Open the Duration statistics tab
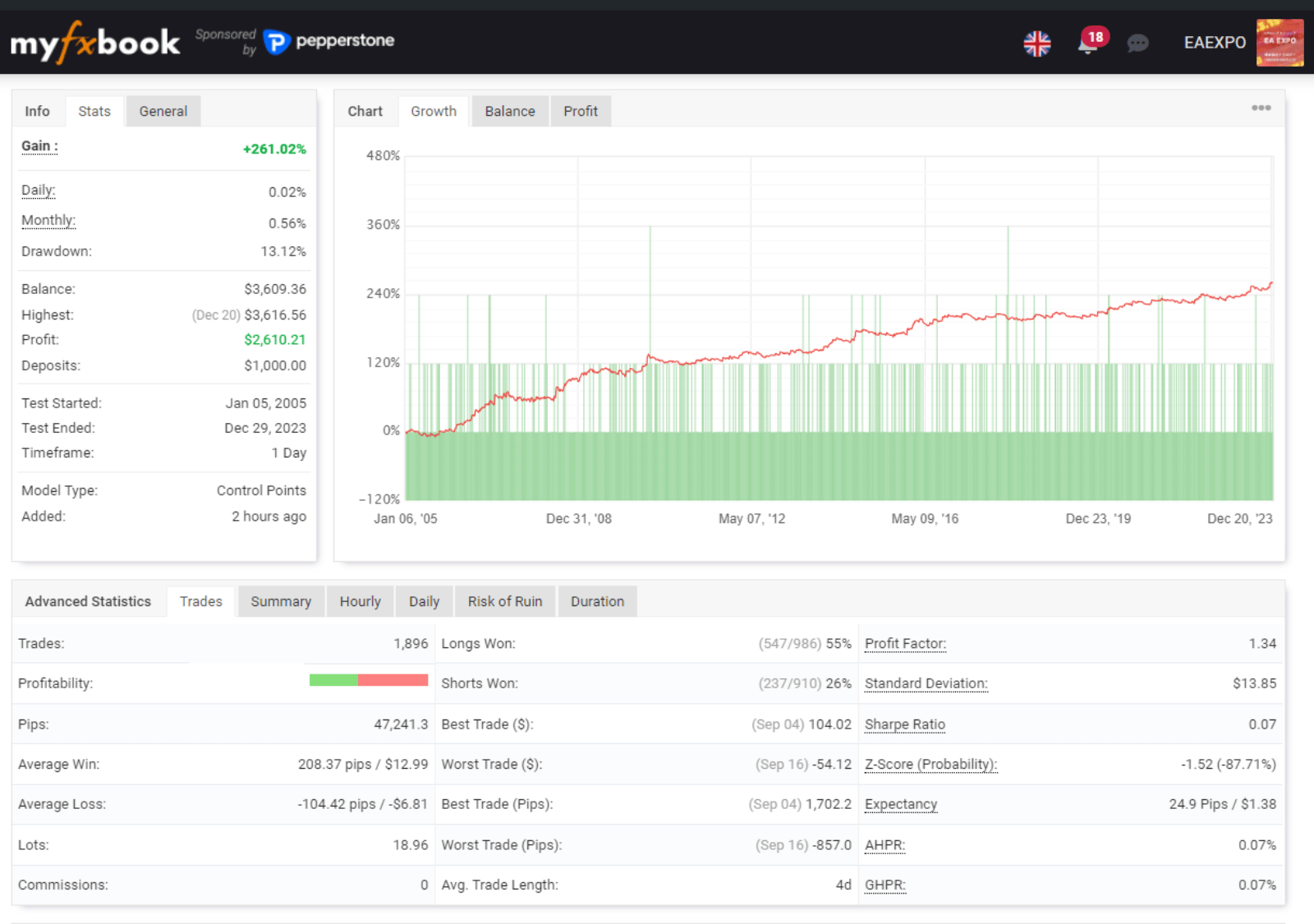The height and width of the screenshot is (924, 1314). 598,601
